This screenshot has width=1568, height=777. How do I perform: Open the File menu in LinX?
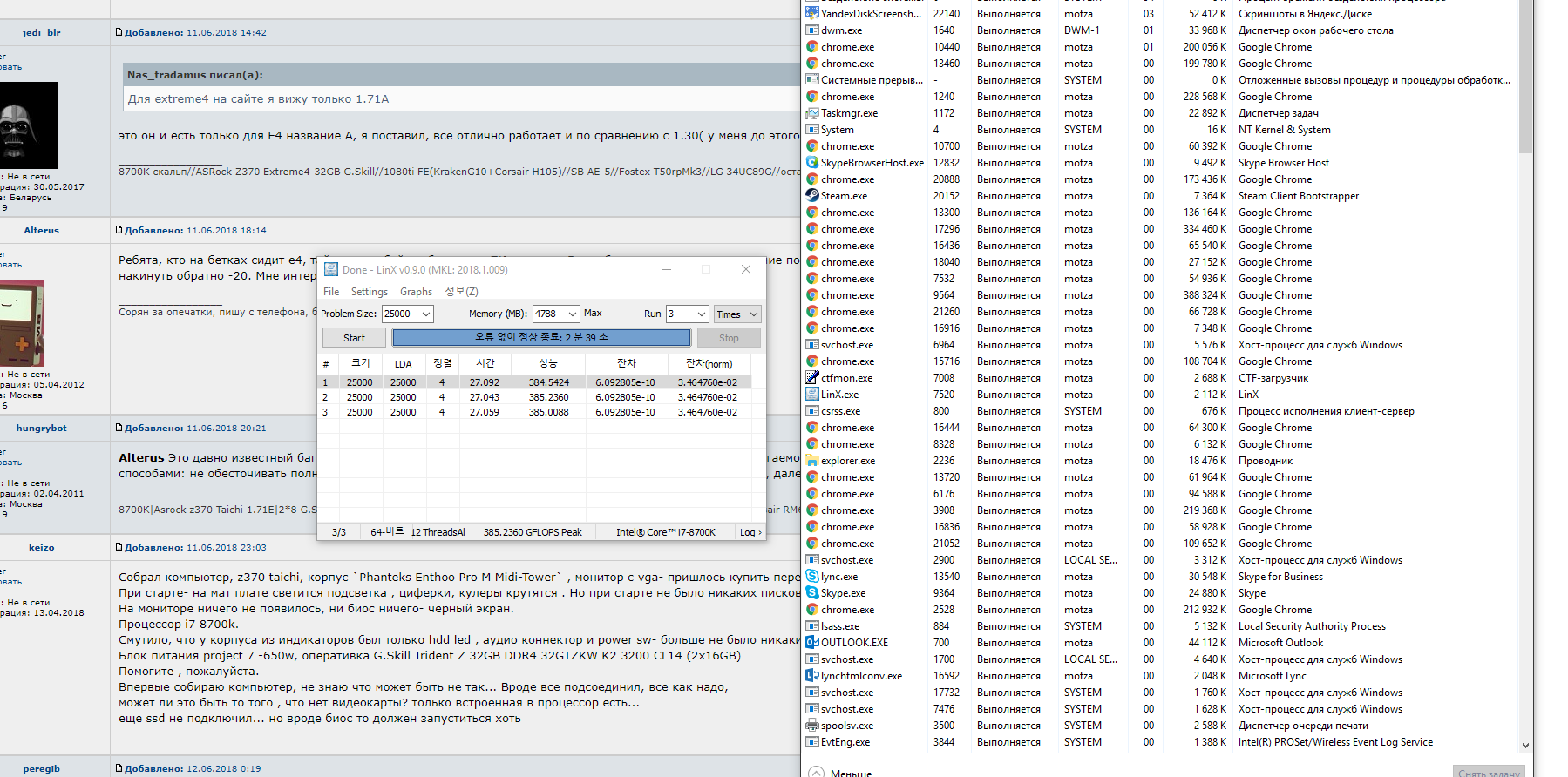tap(331, 292)
